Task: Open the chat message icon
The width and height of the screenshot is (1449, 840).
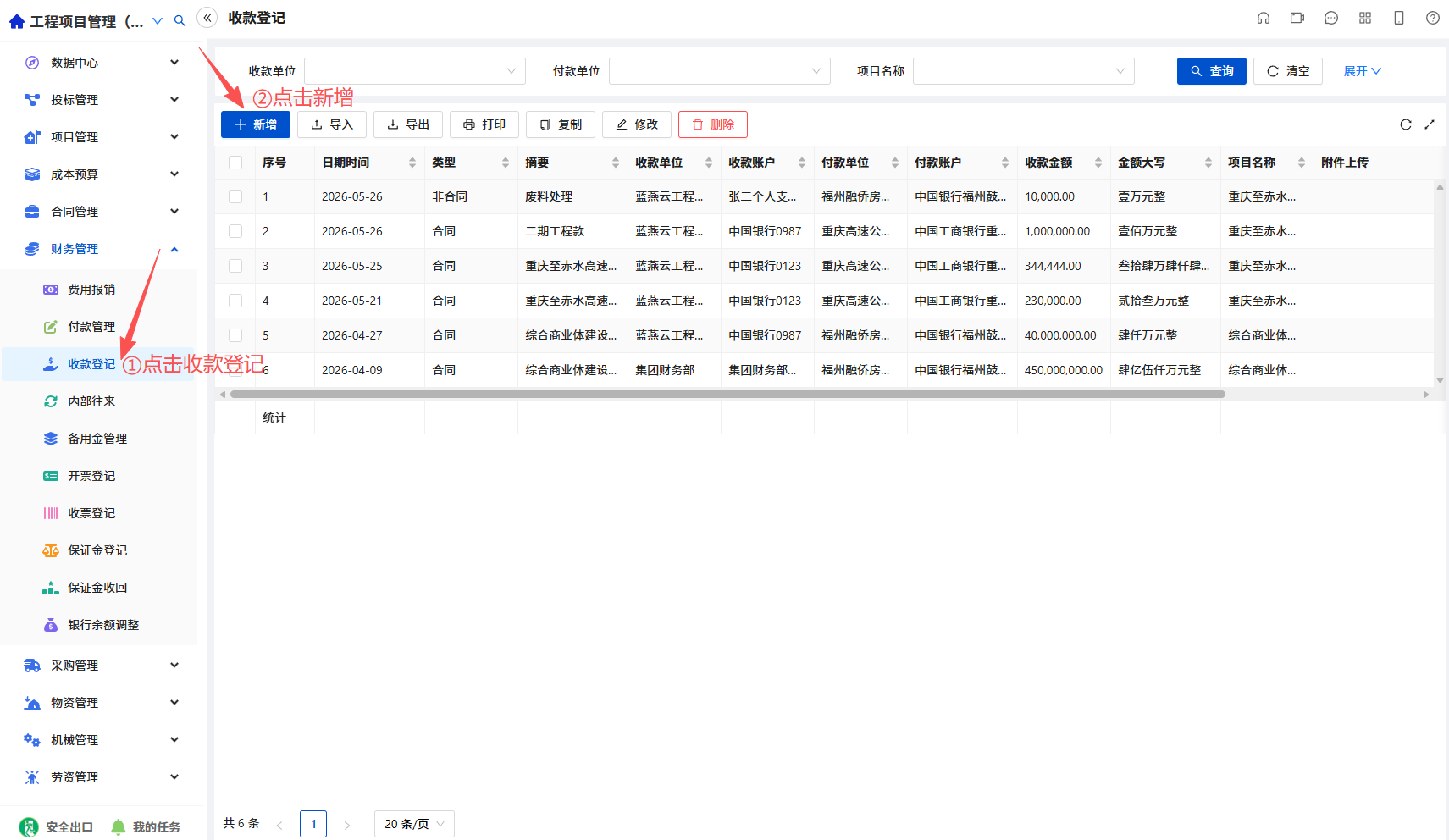Action: [1331, 18]
